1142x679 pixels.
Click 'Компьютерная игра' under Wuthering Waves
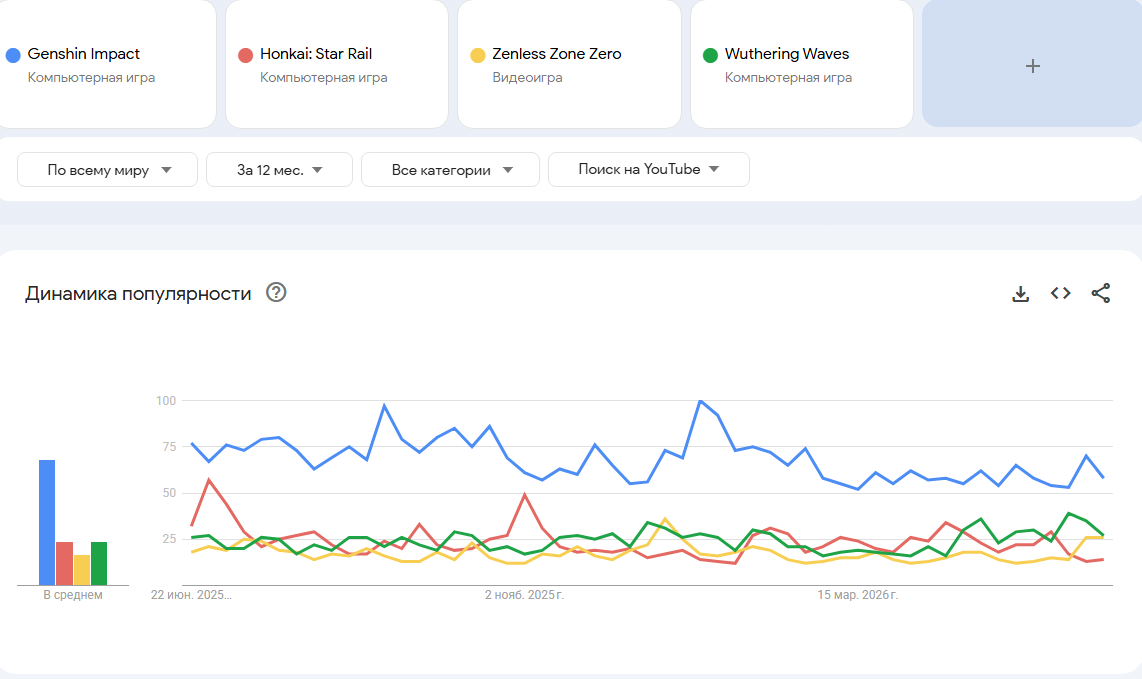click(788, 77)
